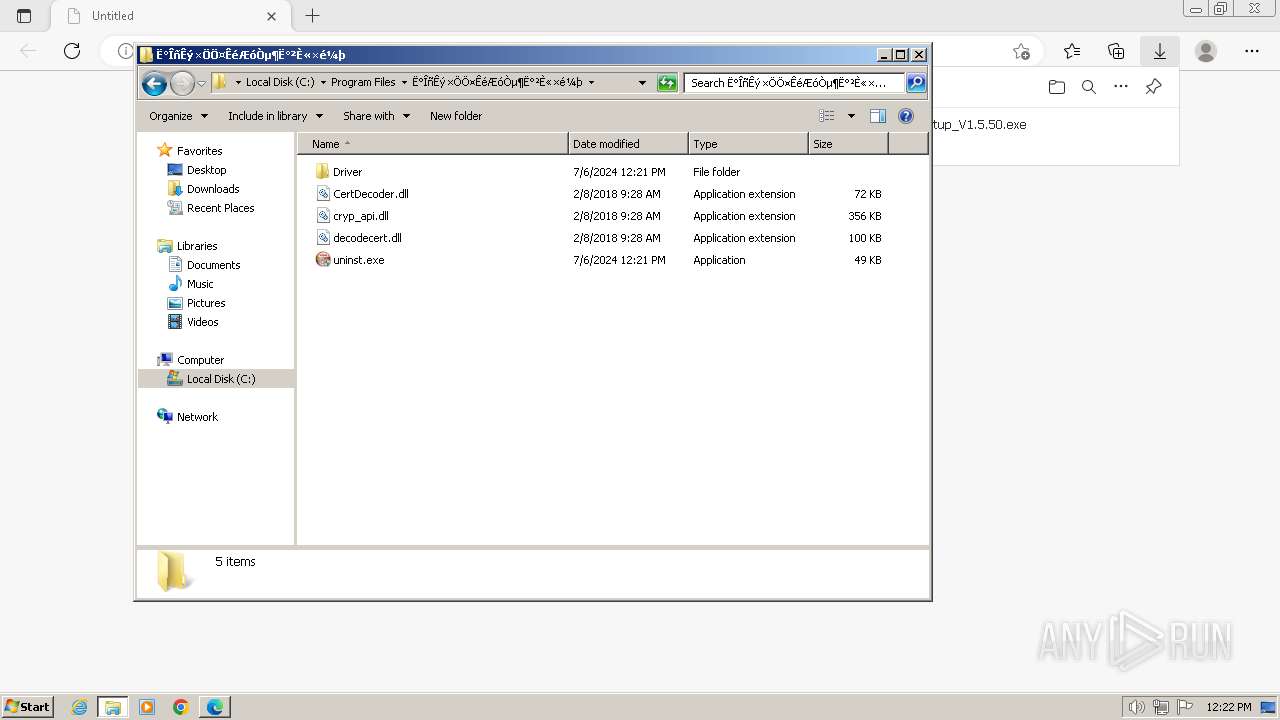Open downloads folder in Edge panel
Image resolution: width=1280 pixels, height=720 pixels.
pyautogui.click(x=1057, y=87)
